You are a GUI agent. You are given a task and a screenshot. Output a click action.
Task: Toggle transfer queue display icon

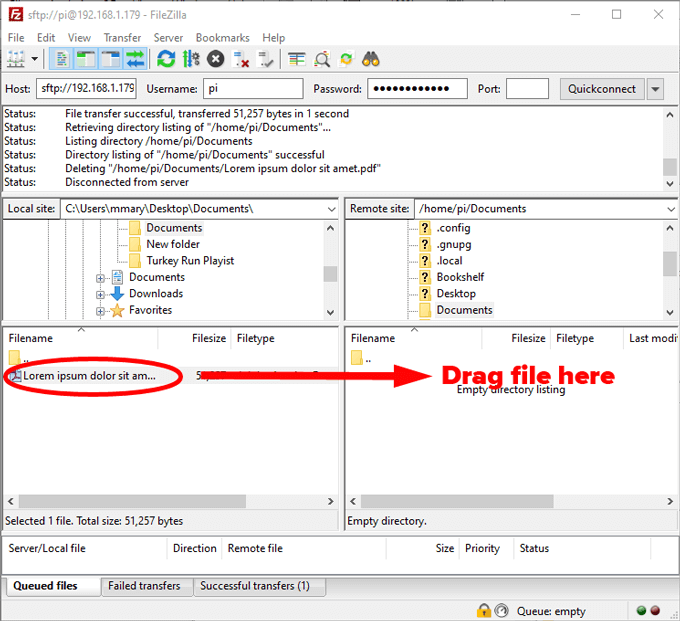136,59
